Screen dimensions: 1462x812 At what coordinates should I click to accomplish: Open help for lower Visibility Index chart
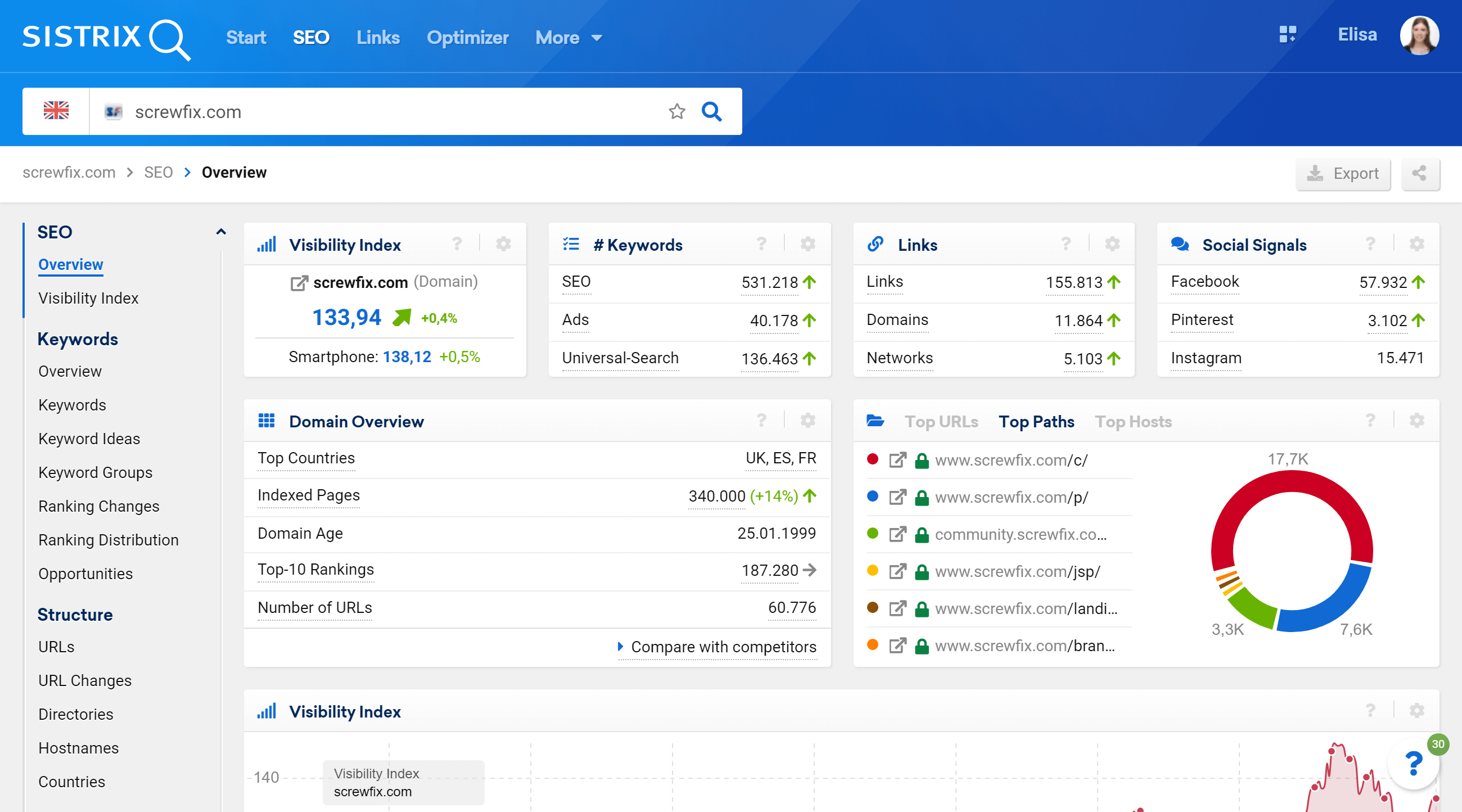point(1370,710)
